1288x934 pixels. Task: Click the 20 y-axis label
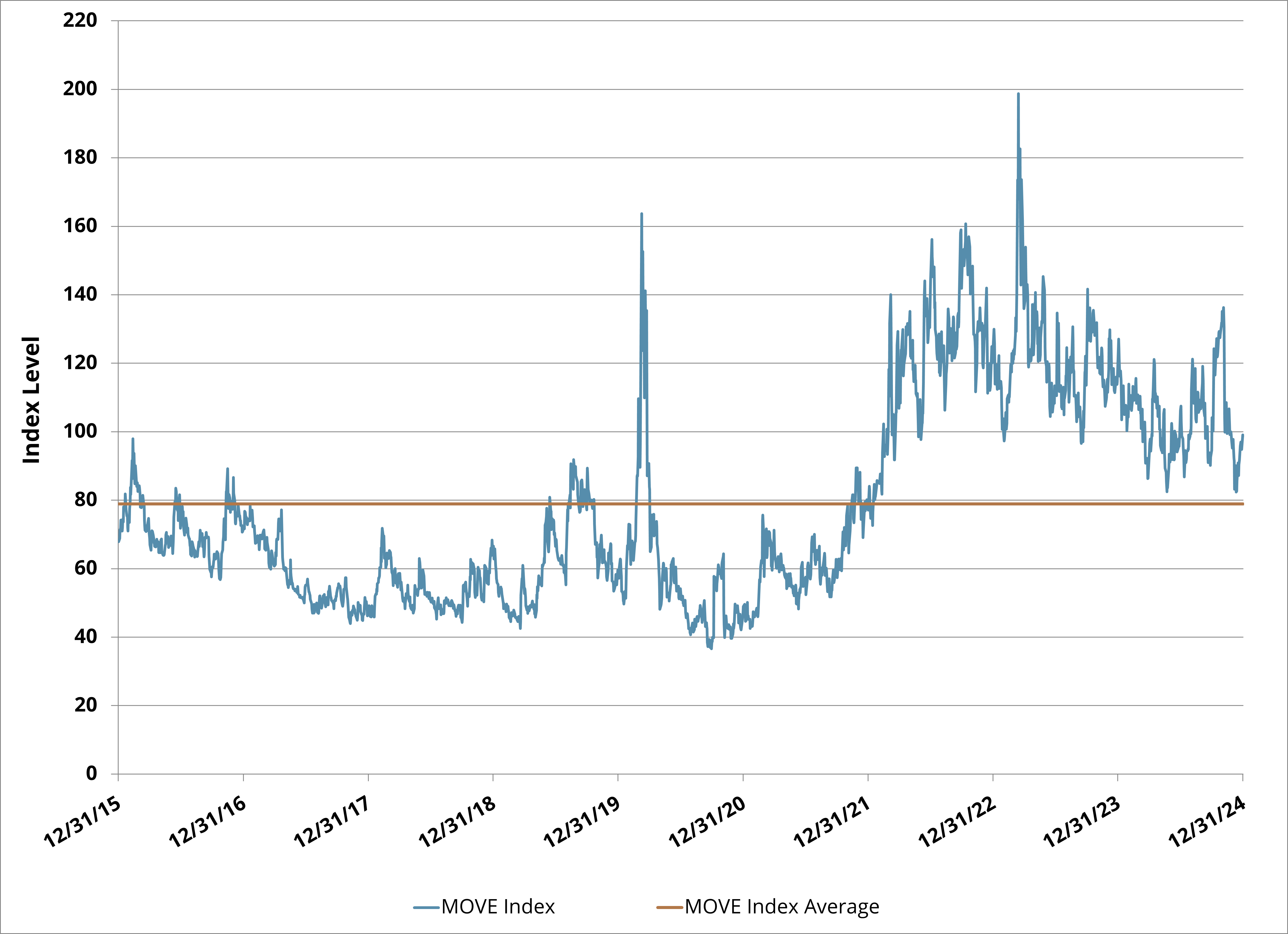point(86,704)
